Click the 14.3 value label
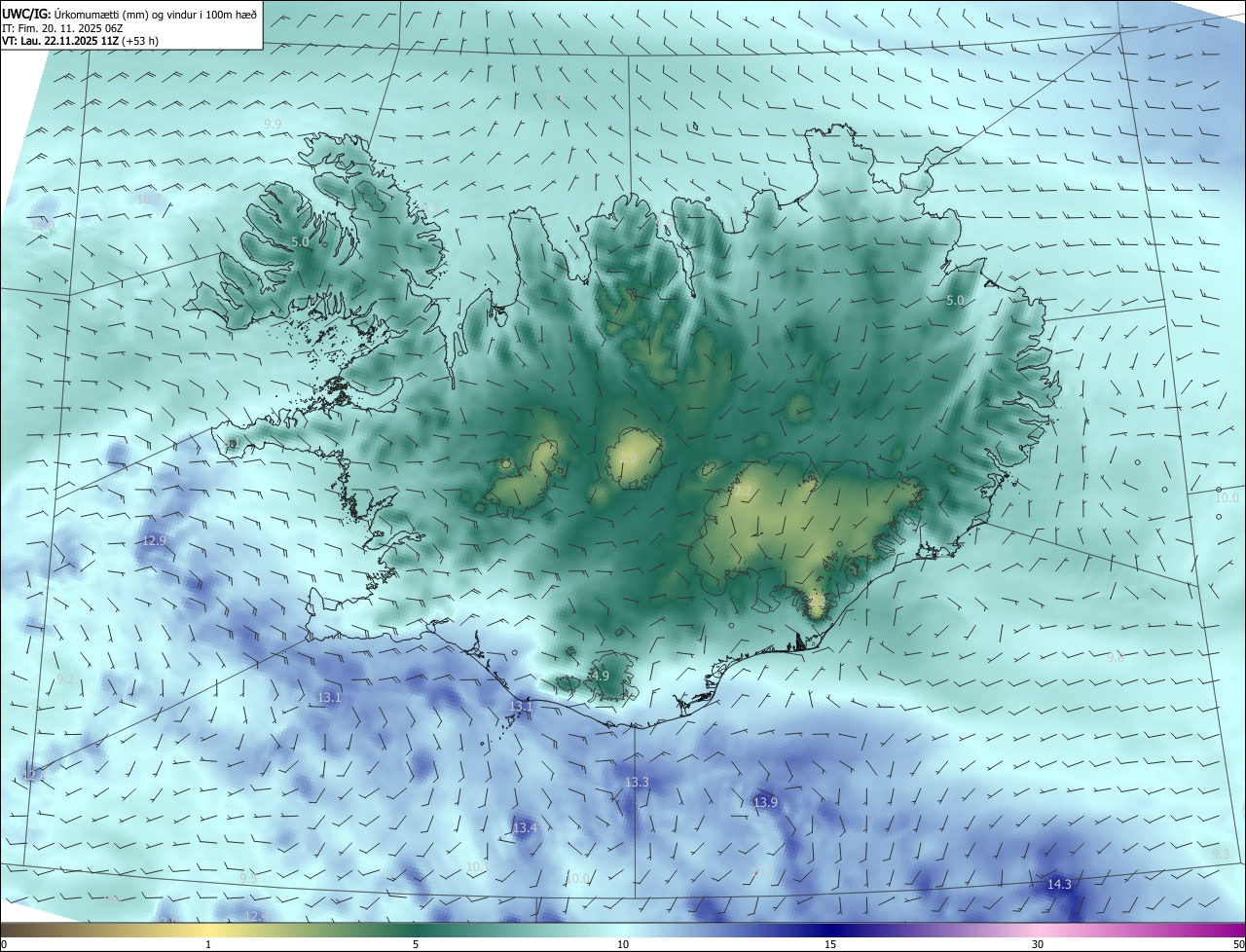Screen dimensions: 1246x952 (x=1059, y=884)
